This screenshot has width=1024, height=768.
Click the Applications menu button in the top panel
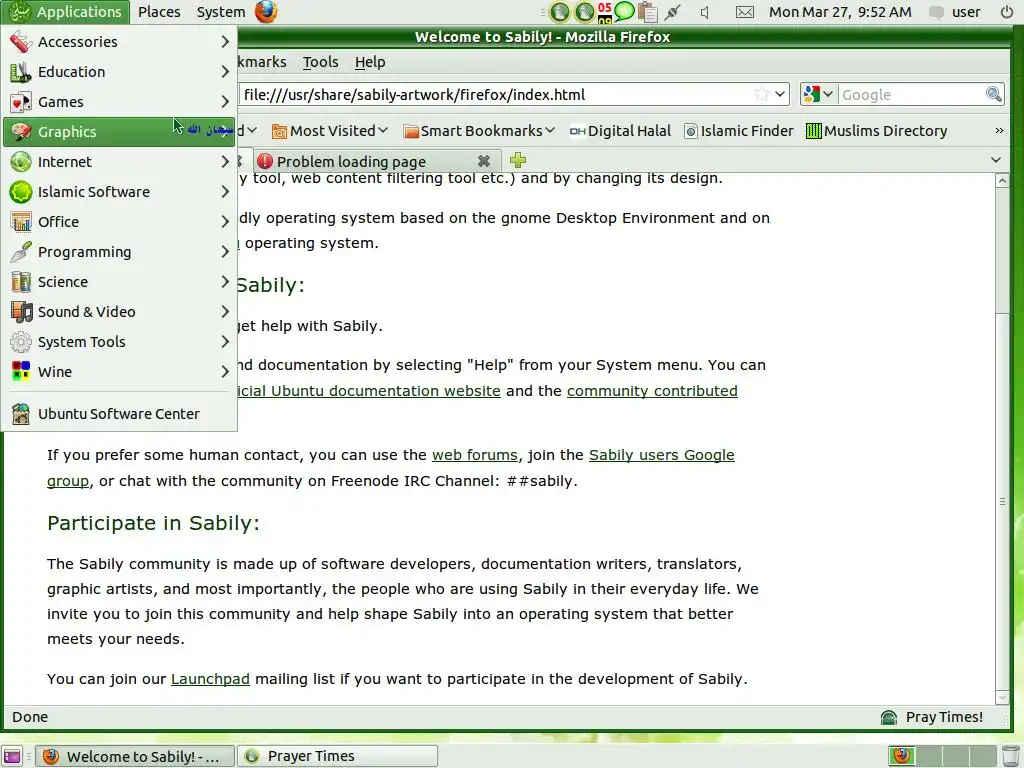tap(65, 12)
